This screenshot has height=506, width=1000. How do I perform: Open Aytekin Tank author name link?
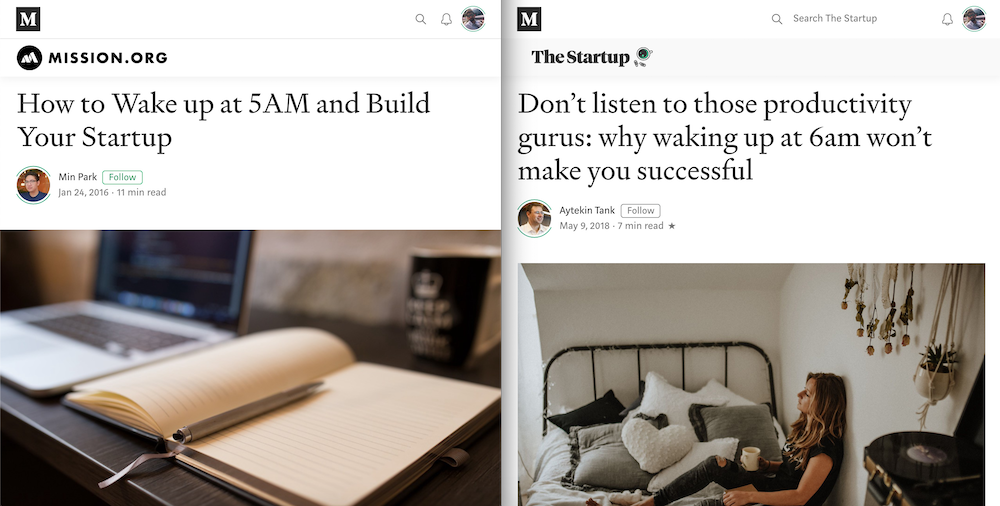[x=587, y=211]
